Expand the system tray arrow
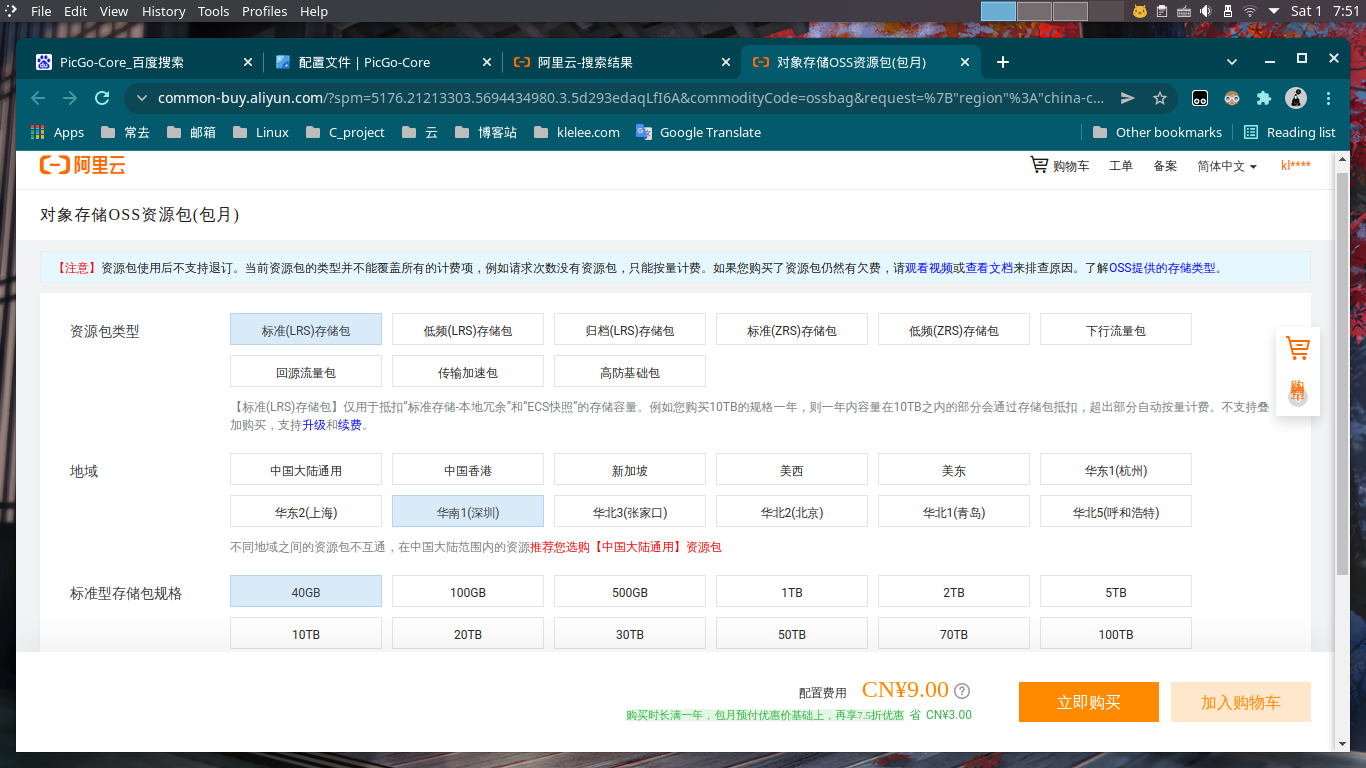This screenshot has width=1366, height=768. [1273, 11]
